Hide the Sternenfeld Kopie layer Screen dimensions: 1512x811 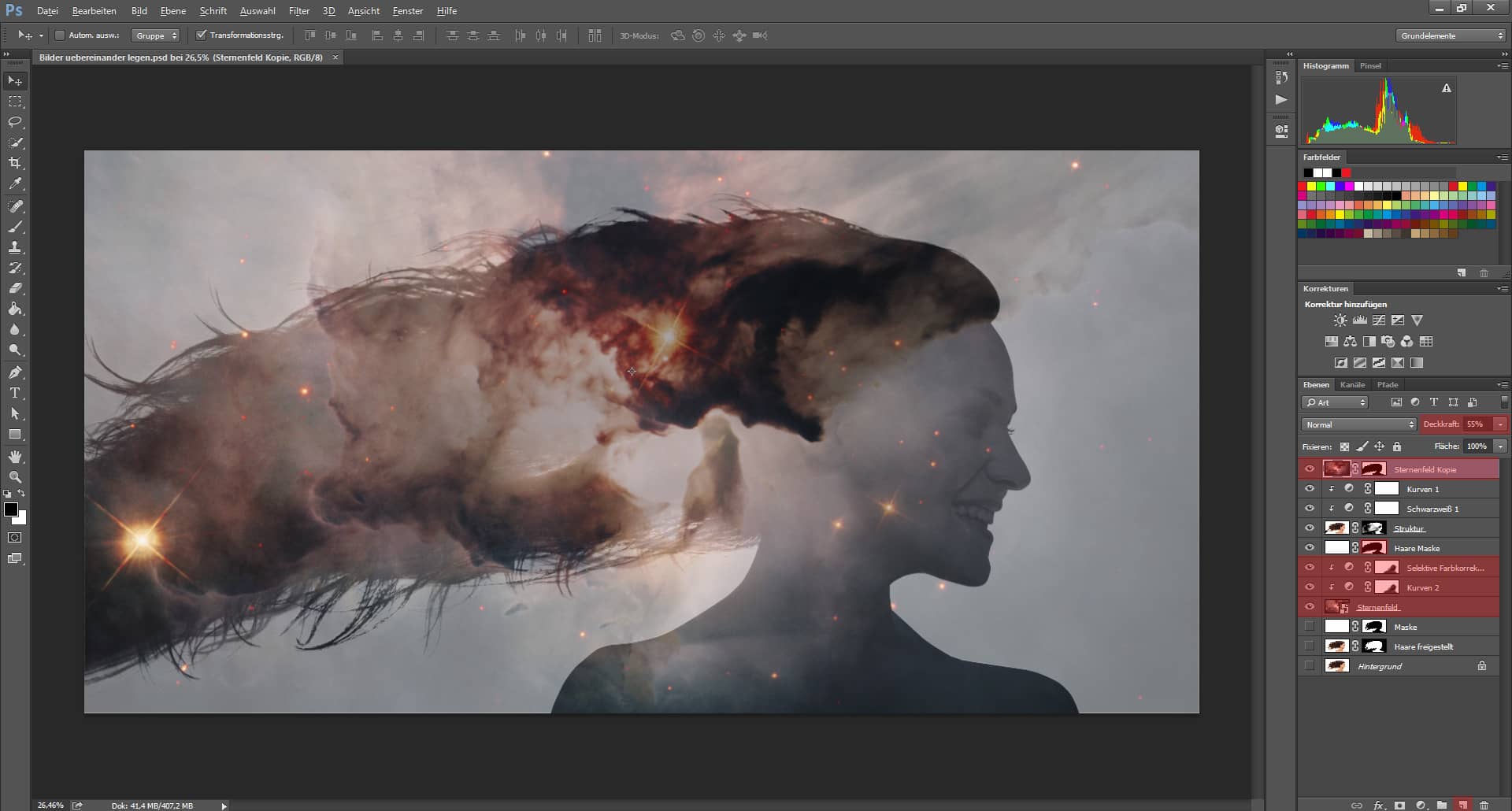pos(1310,468)
